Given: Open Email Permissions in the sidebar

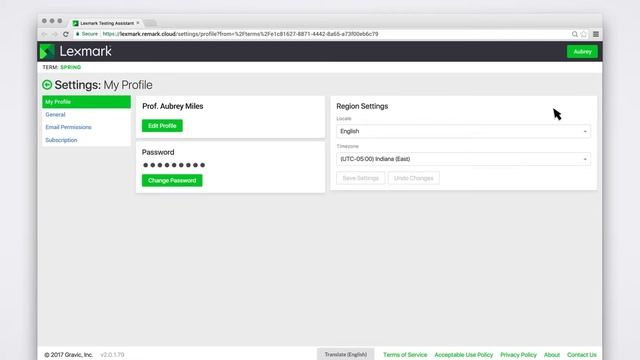Looking at the screenshot, I should tap(68, 127).
